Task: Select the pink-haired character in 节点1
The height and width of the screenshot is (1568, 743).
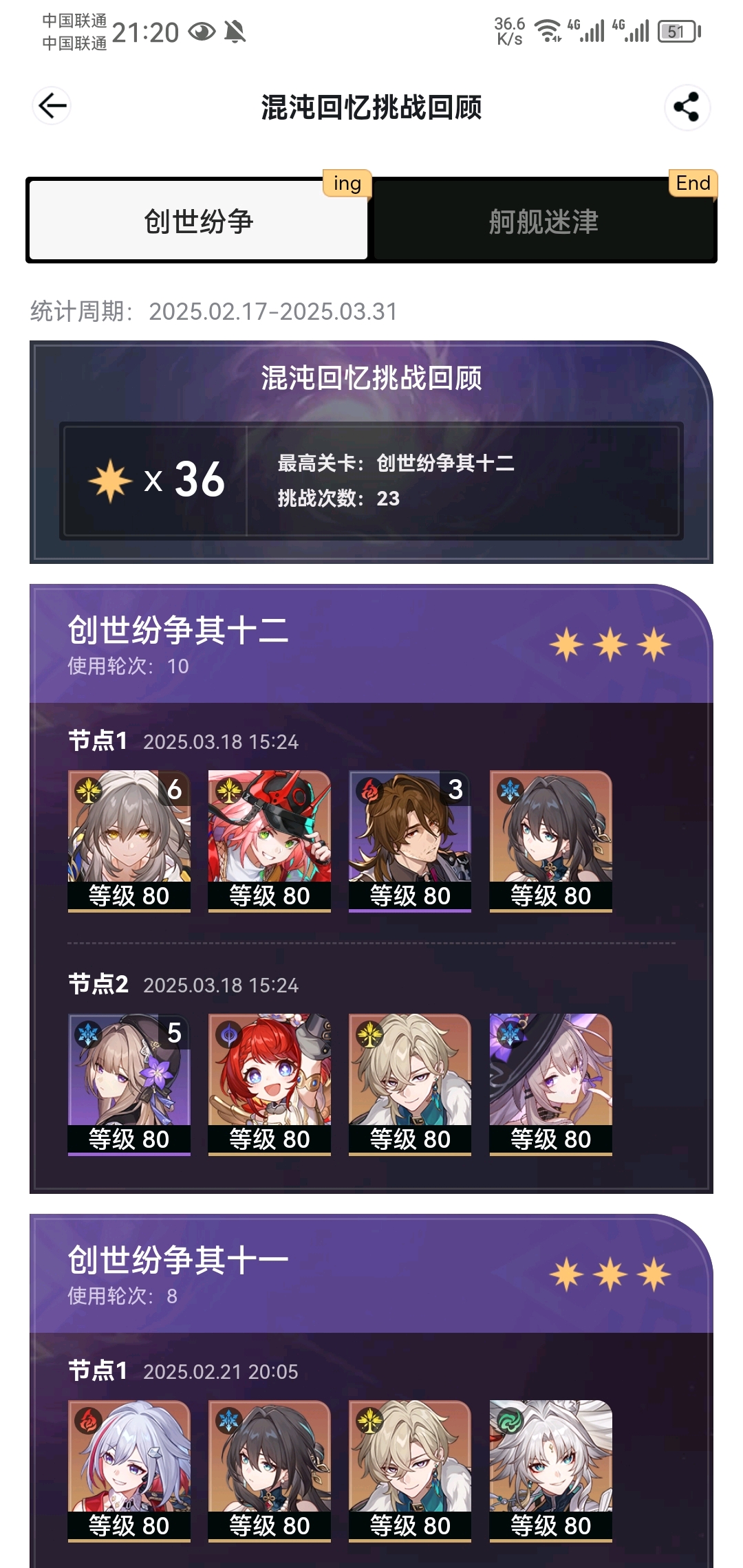Action: tap(270, 841)
